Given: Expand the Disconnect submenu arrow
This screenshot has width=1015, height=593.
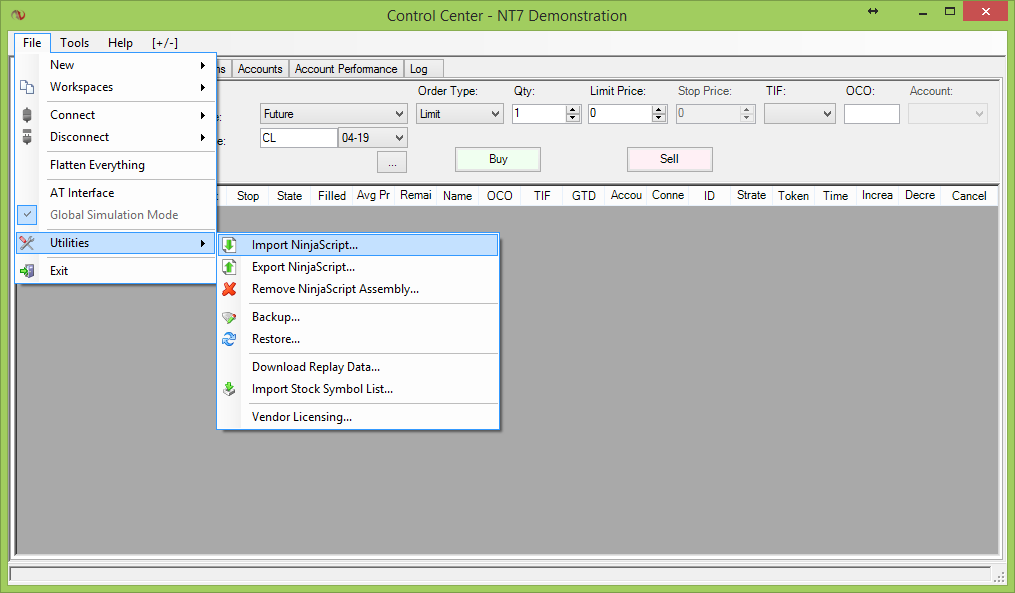Looking at the screenshot, I should click(203, 137).
